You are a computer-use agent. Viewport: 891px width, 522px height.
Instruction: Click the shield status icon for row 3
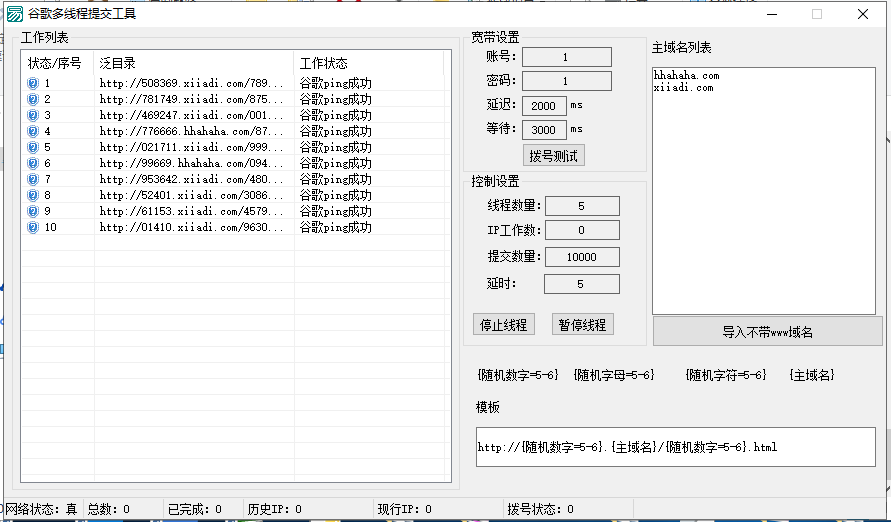[33, 115]
